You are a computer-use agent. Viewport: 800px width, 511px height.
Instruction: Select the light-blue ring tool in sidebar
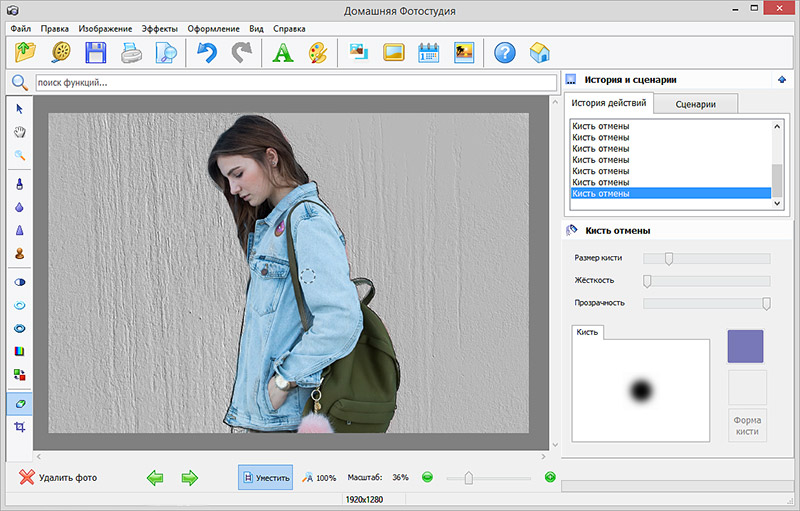(19, 305)
